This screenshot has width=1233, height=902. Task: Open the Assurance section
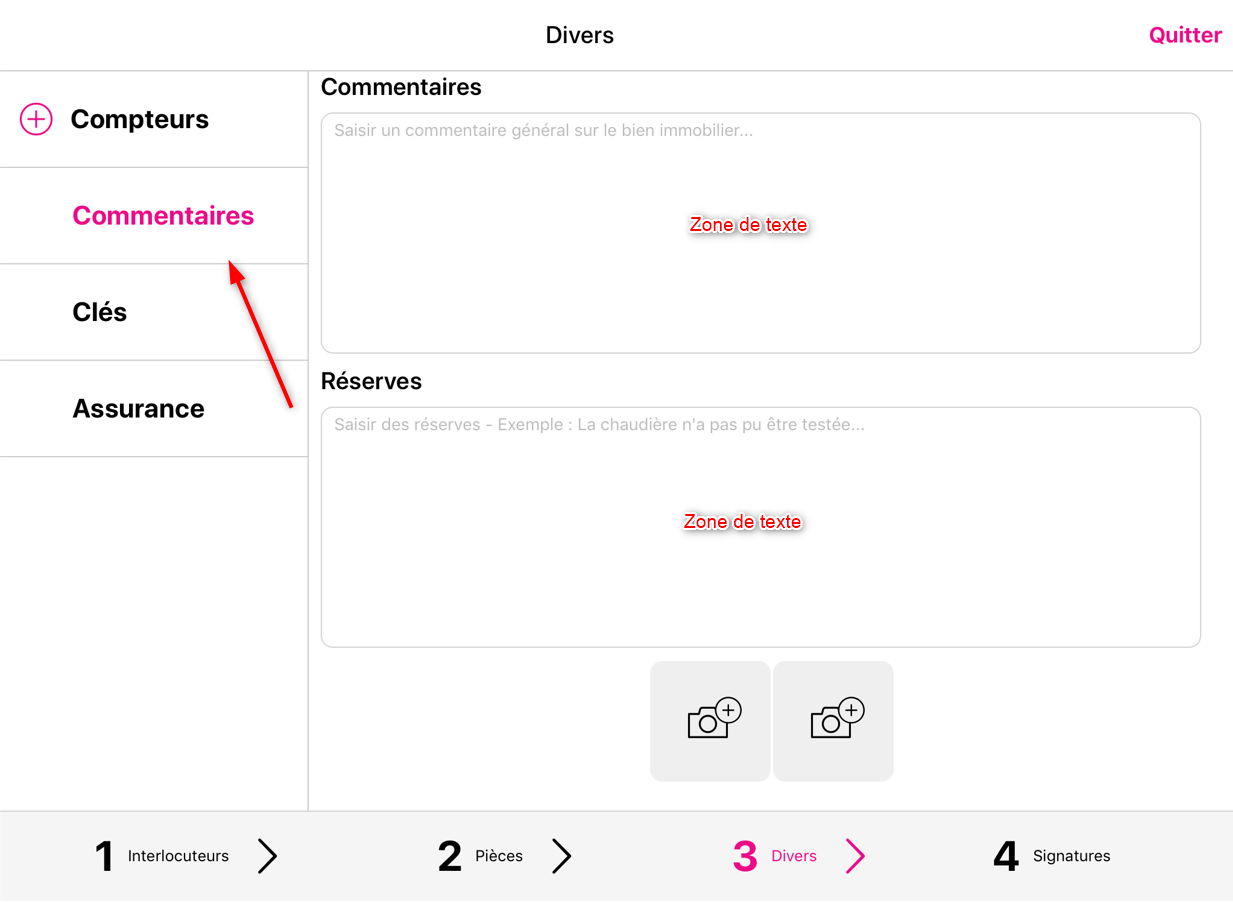(x=154, y=409)
